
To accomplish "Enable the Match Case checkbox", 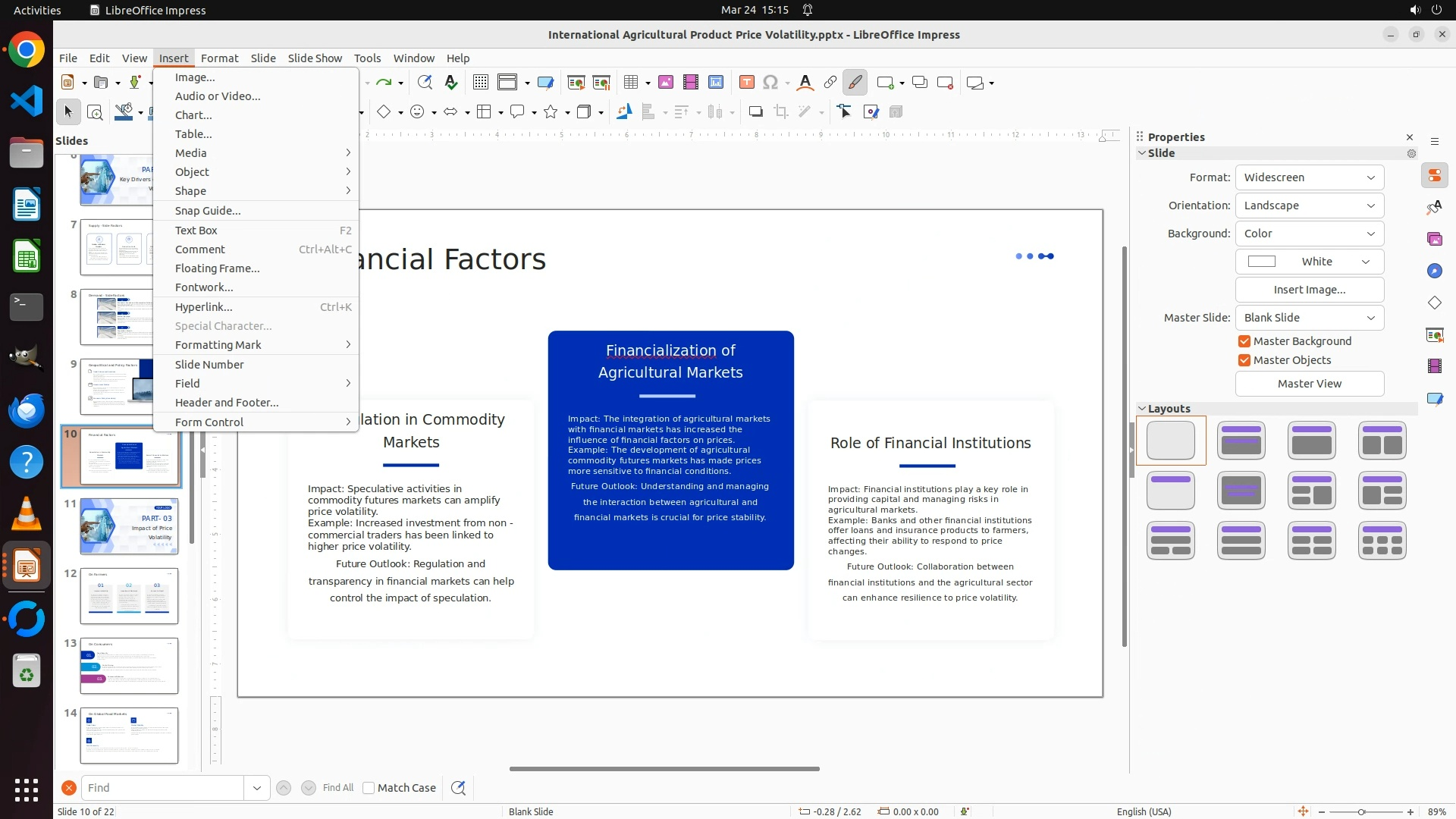I will tap(369, 788).
